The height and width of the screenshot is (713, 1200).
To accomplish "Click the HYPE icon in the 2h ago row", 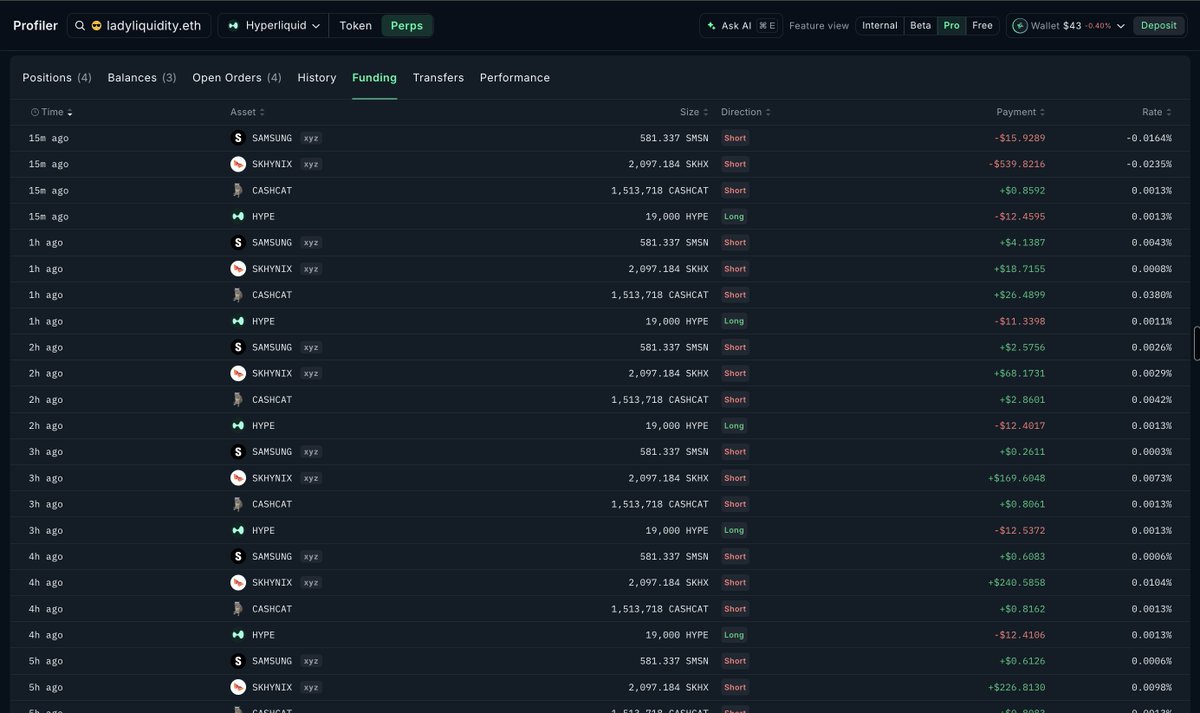I will (x=238, y=426).
